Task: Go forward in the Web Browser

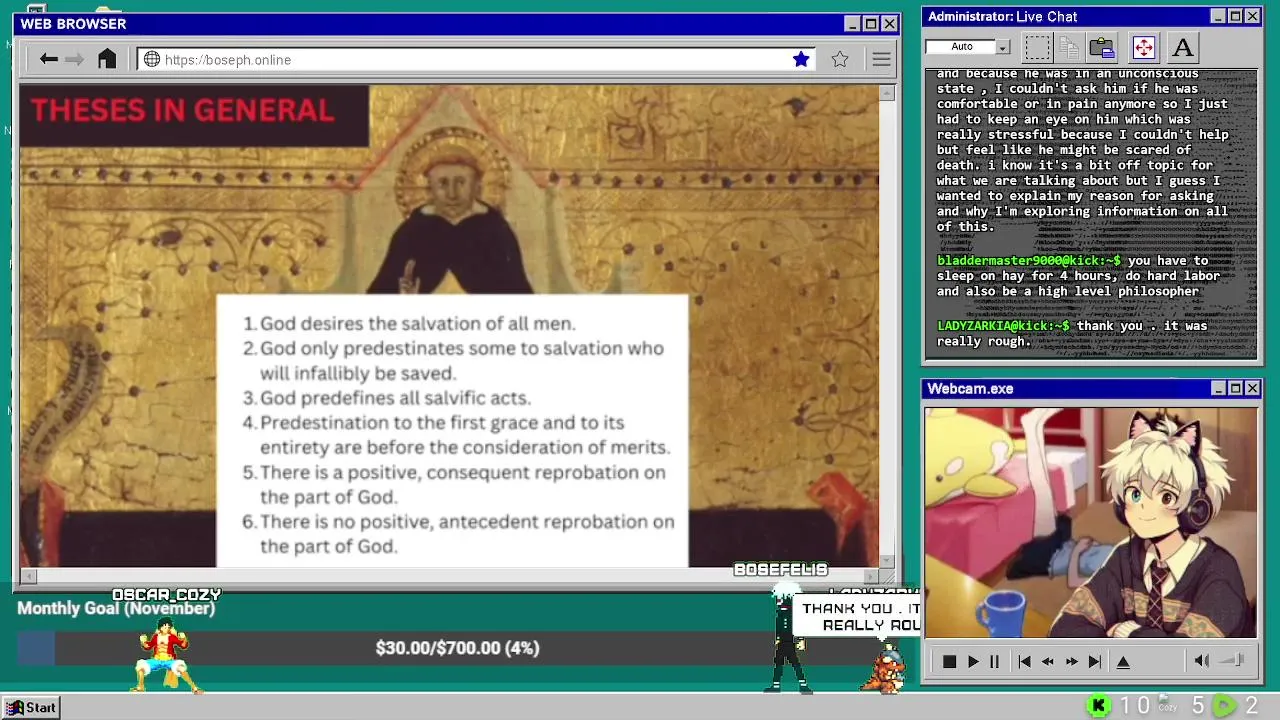Action: pos(74,59)
